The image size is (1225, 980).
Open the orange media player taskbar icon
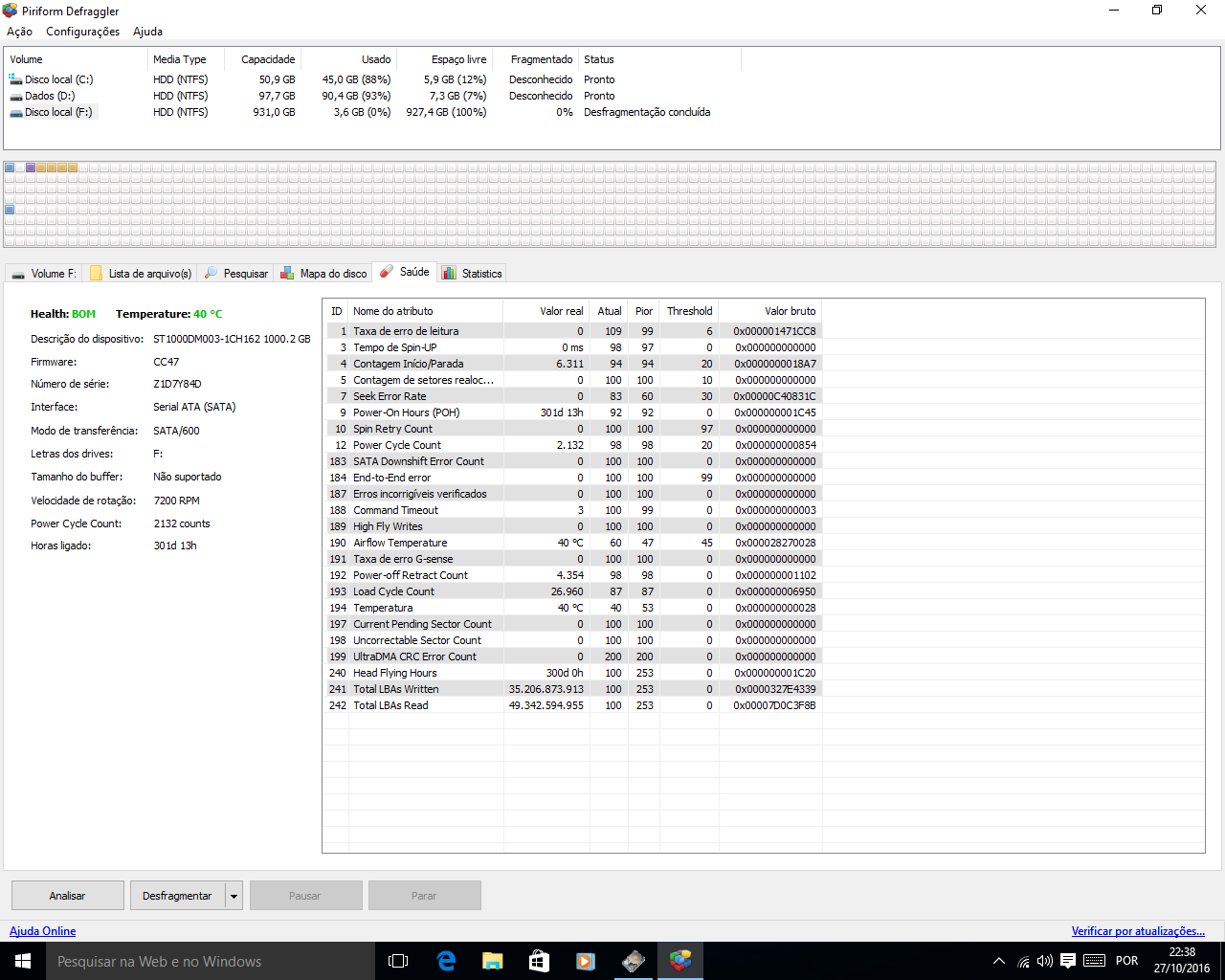point(586,961)
